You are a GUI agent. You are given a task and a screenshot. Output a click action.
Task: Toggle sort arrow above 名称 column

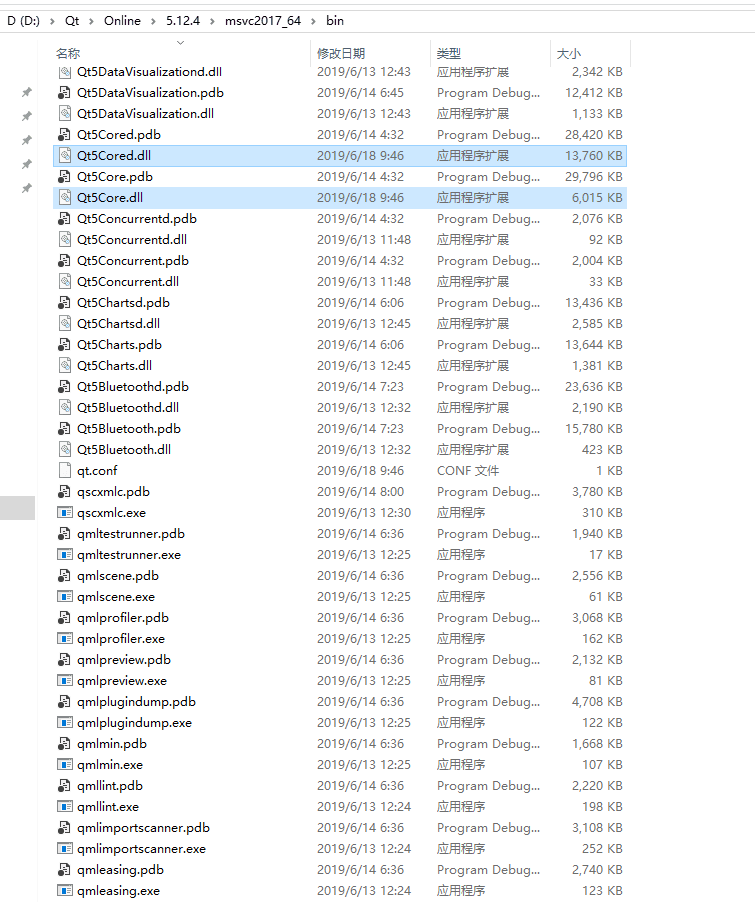coord(180,43)
